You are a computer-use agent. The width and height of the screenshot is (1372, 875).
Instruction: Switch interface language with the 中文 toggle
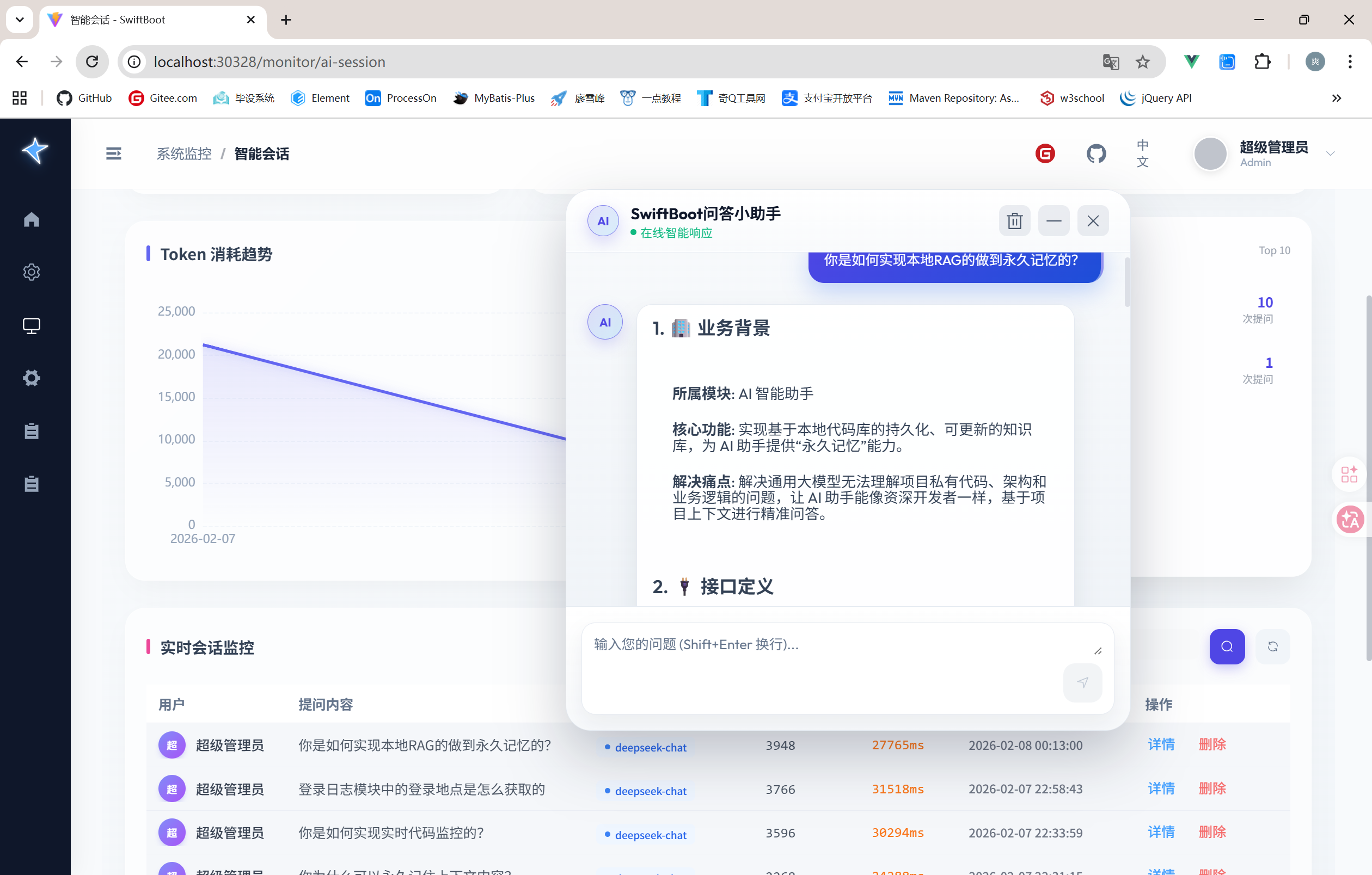click(x=1142, y=153)
